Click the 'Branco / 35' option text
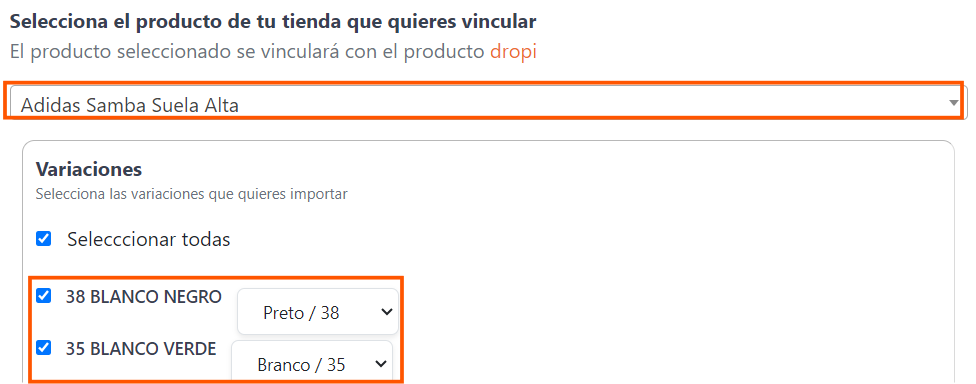 pyautogui.click(x=301, y=365)
